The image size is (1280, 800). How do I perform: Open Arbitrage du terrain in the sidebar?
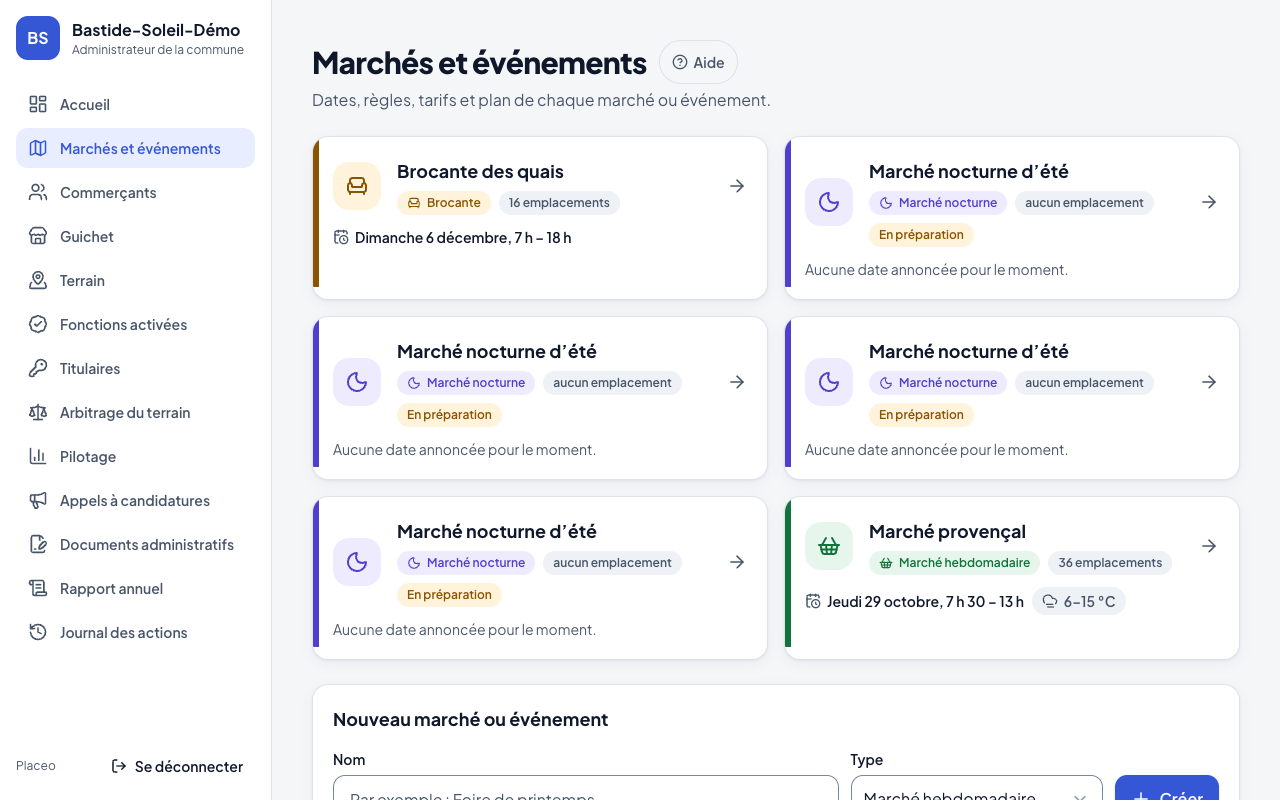[135, 412]
